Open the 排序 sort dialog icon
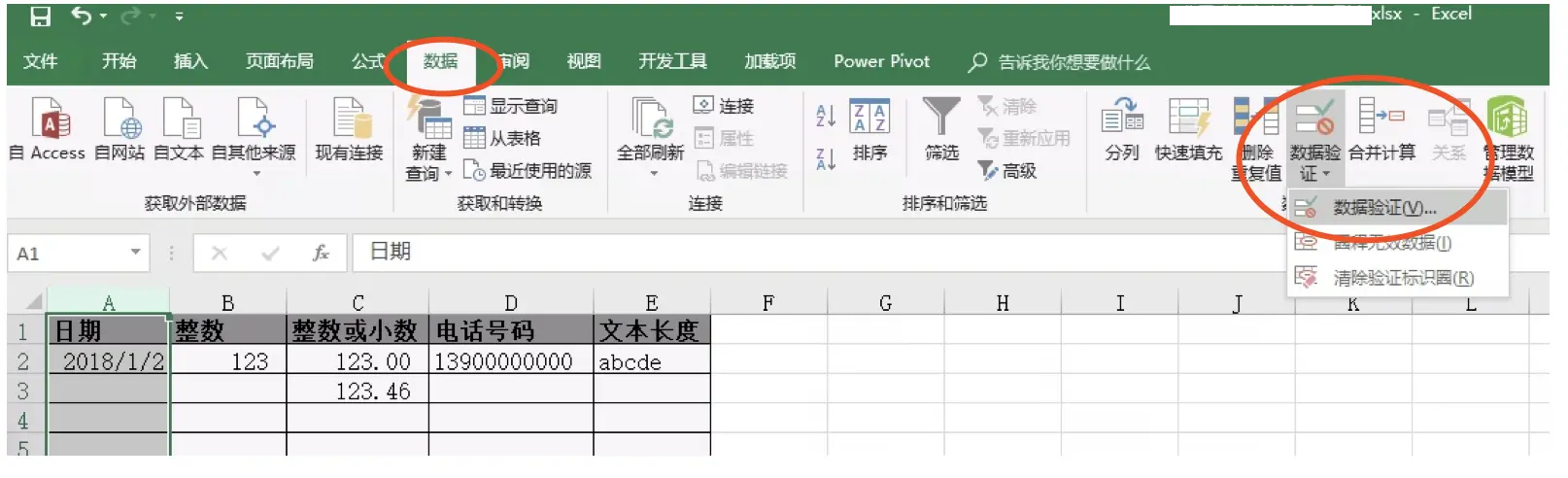The height and width of the screenshot is (478, 1568). click(869, 129)
